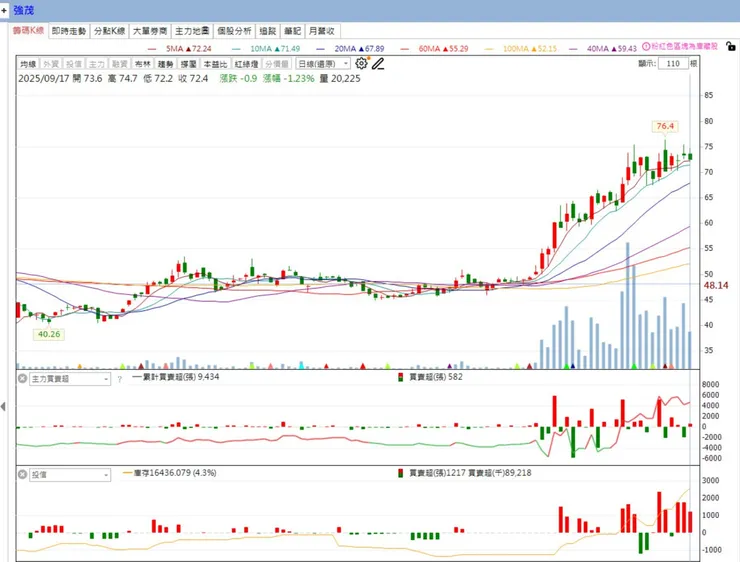Open the 筆記 tab
This screenshot has height=562, width=740.
293,31
